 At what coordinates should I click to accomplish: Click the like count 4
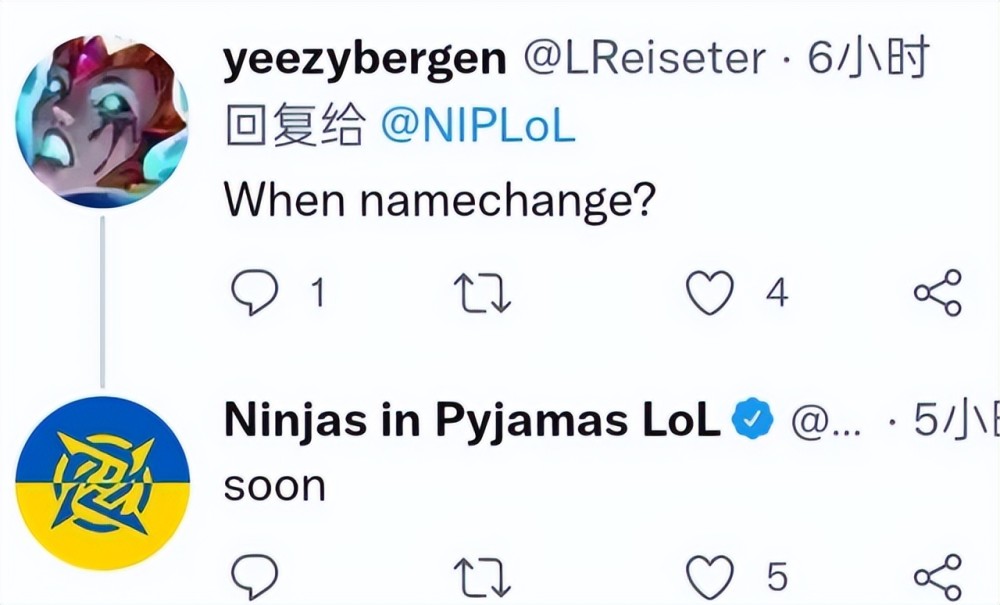point(776,293)
